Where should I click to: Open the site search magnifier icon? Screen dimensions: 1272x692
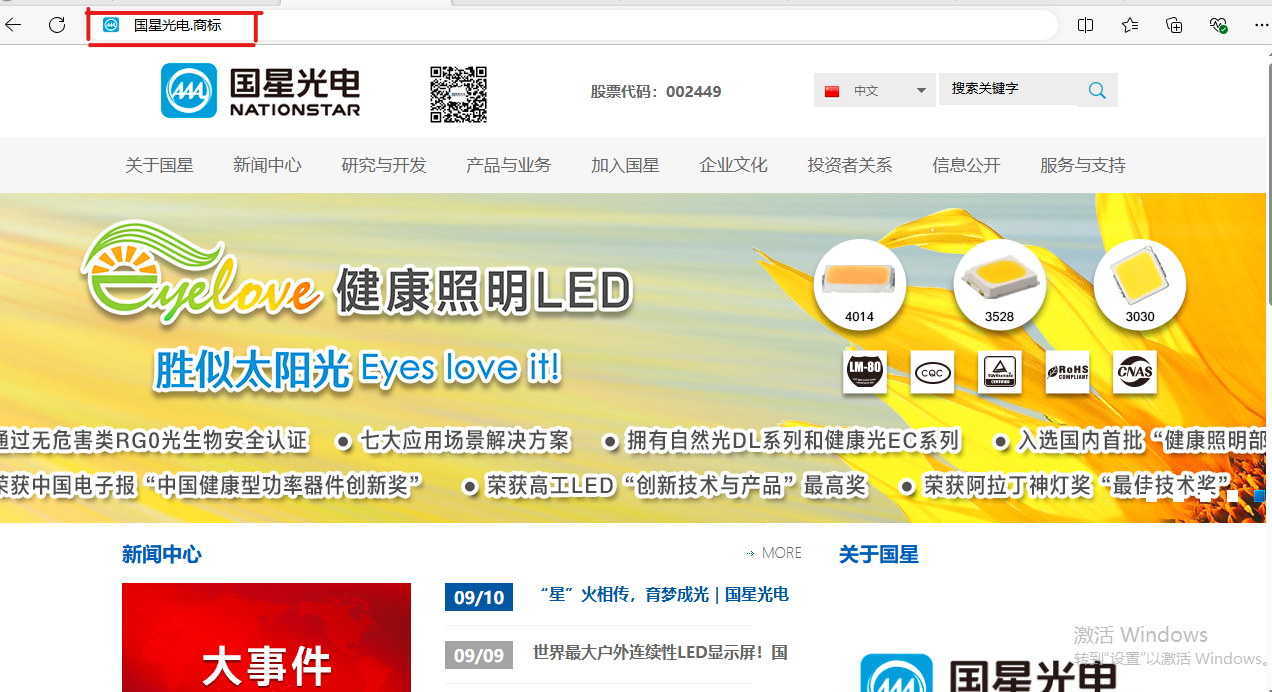(1096, 89)
